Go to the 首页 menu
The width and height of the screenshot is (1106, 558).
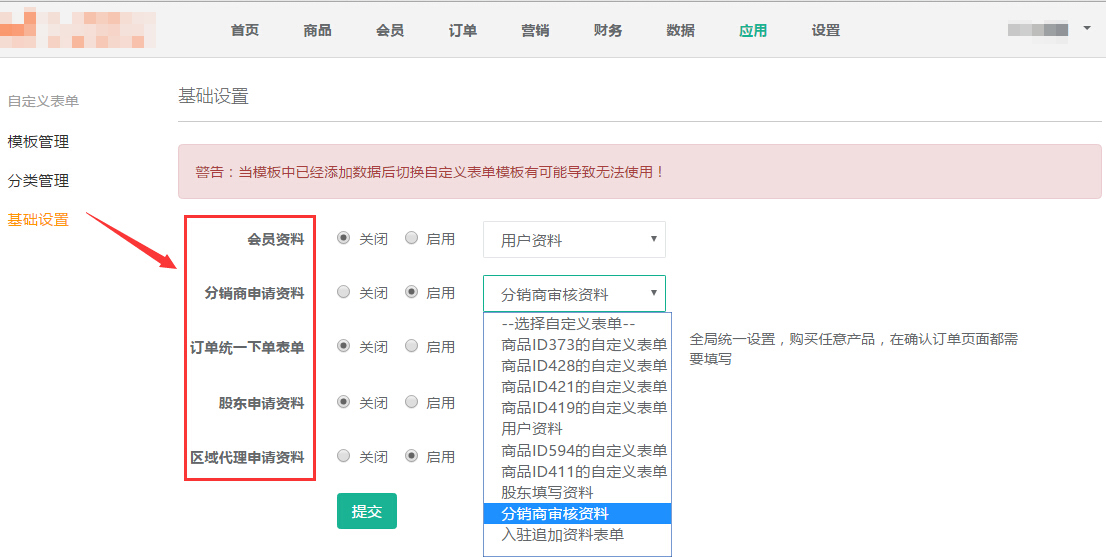coord(245,30)
